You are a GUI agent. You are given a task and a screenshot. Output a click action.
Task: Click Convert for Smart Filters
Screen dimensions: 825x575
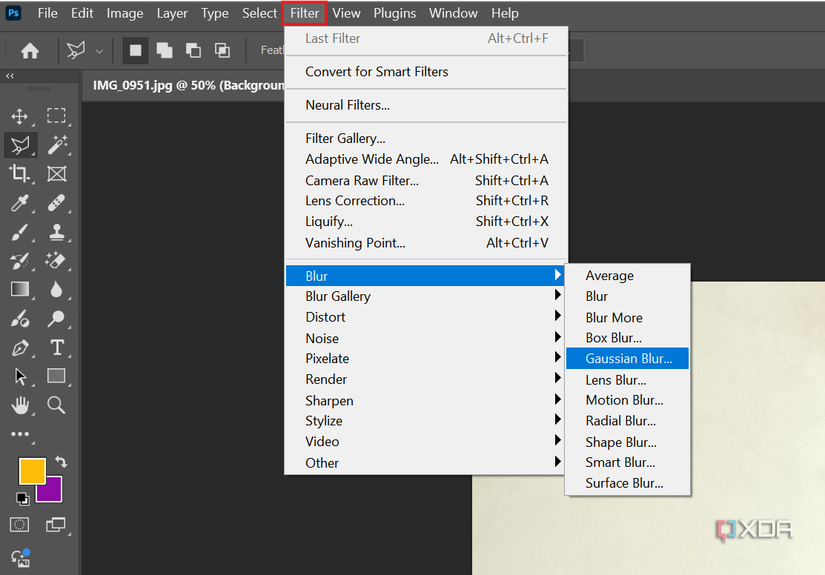point(426,72)
